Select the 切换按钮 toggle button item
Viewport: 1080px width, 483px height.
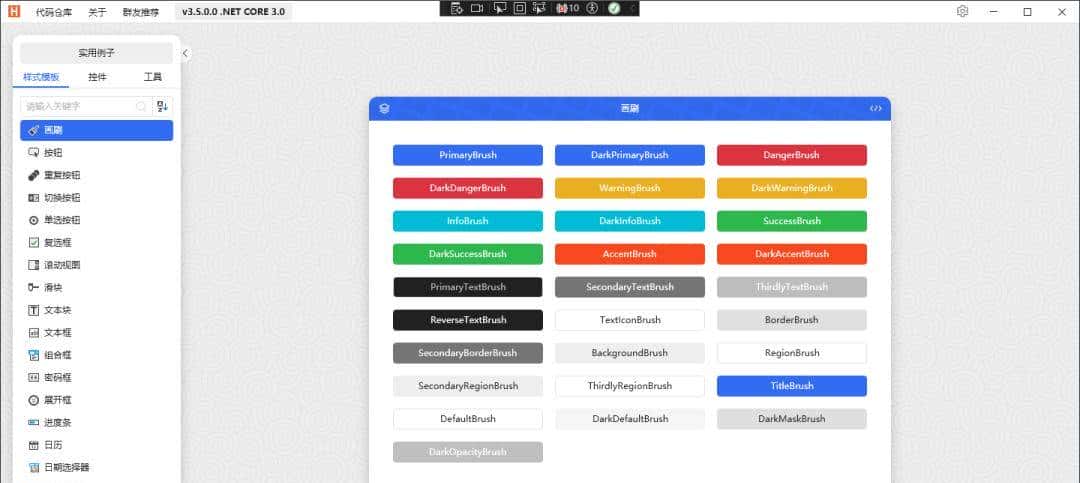coord(61,197)
